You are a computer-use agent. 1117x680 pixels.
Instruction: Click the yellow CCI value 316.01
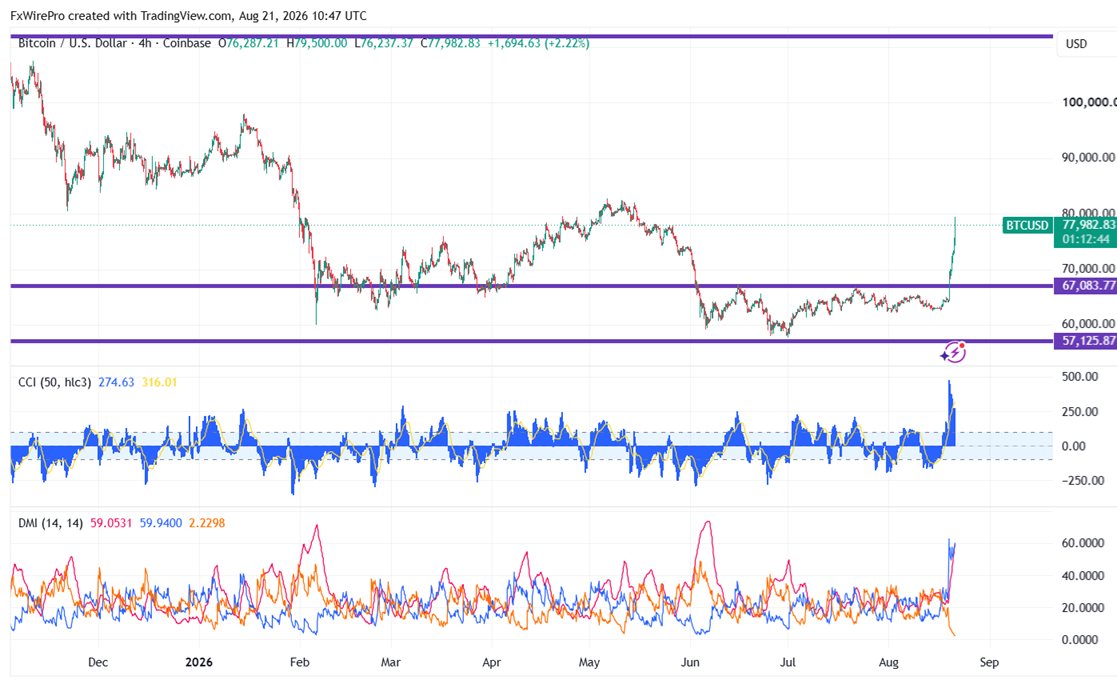click(x=159, y=382)
